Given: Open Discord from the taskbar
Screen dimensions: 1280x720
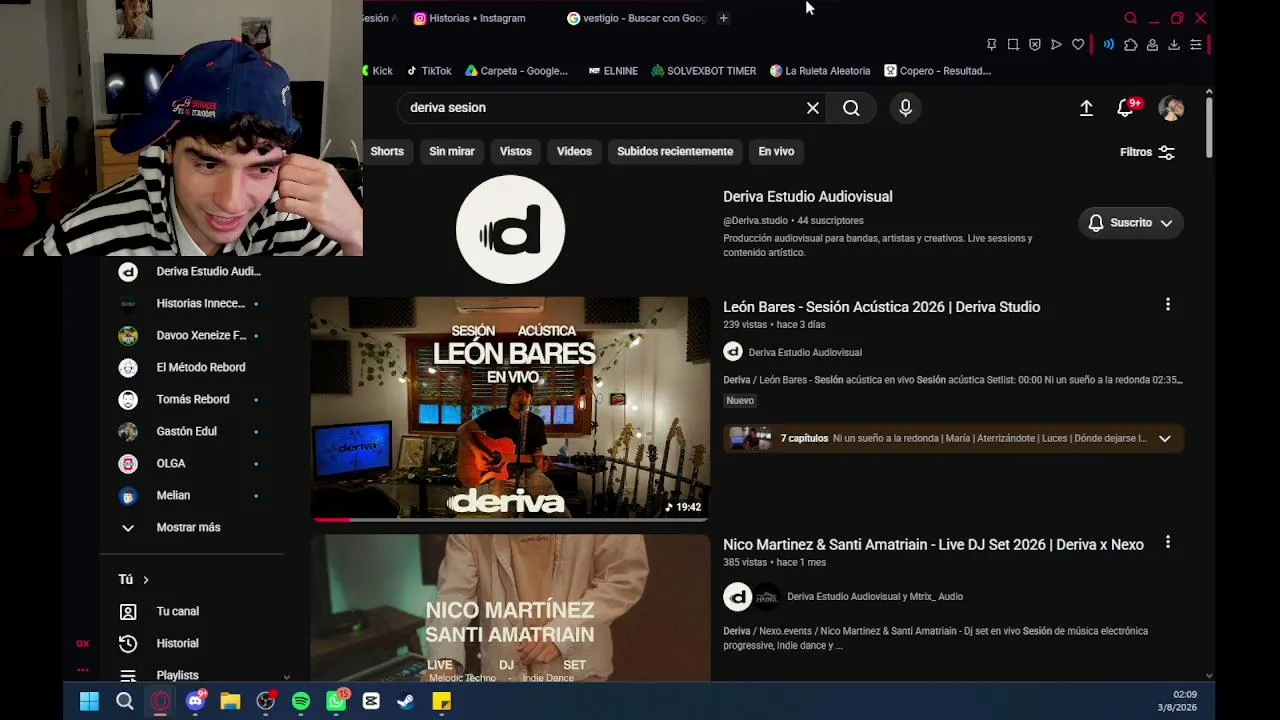Looking at the screenshot, I should point(195,702).
